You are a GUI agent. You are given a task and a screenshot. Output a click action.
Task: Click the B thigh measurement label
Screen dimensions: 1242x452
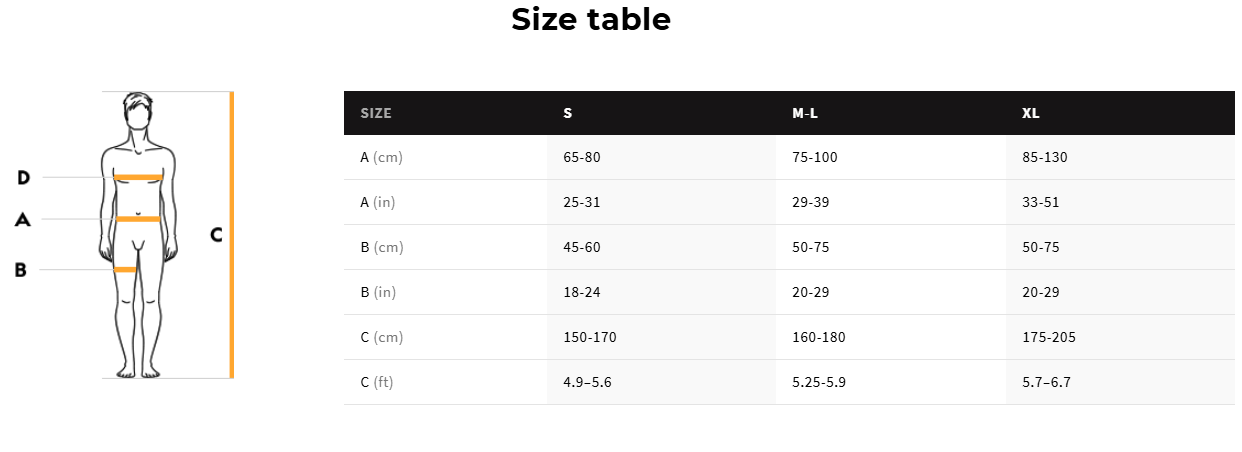20,269
